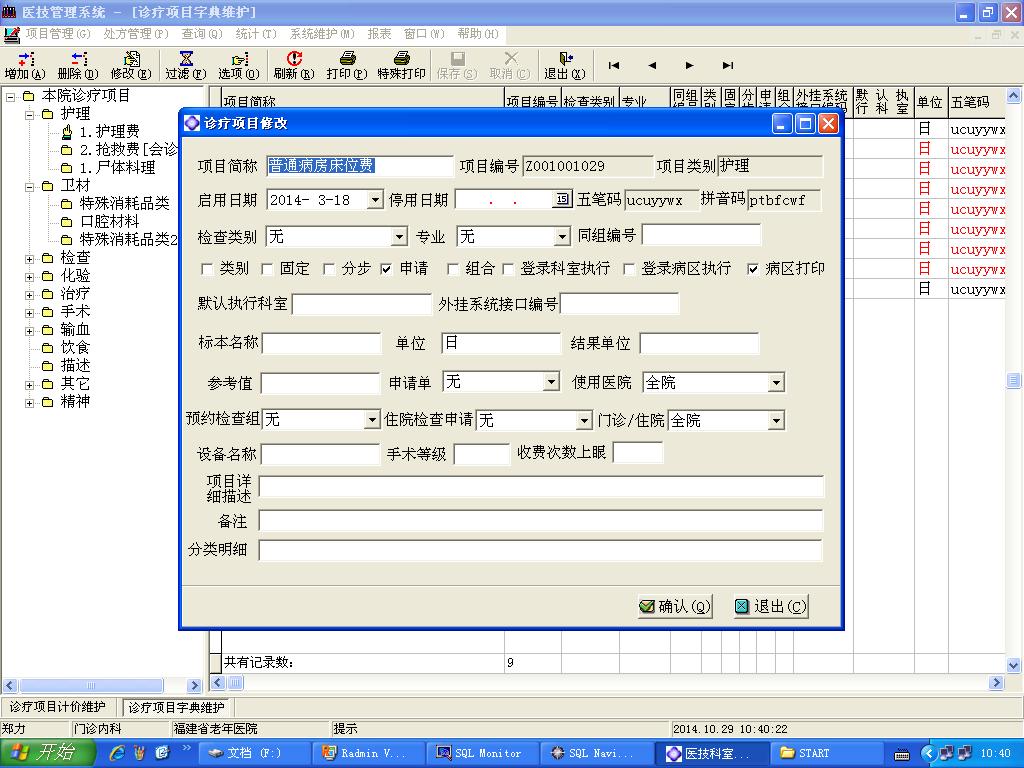
Task: Open the 申请单 dropdown
Action: [x=552, y=381]
